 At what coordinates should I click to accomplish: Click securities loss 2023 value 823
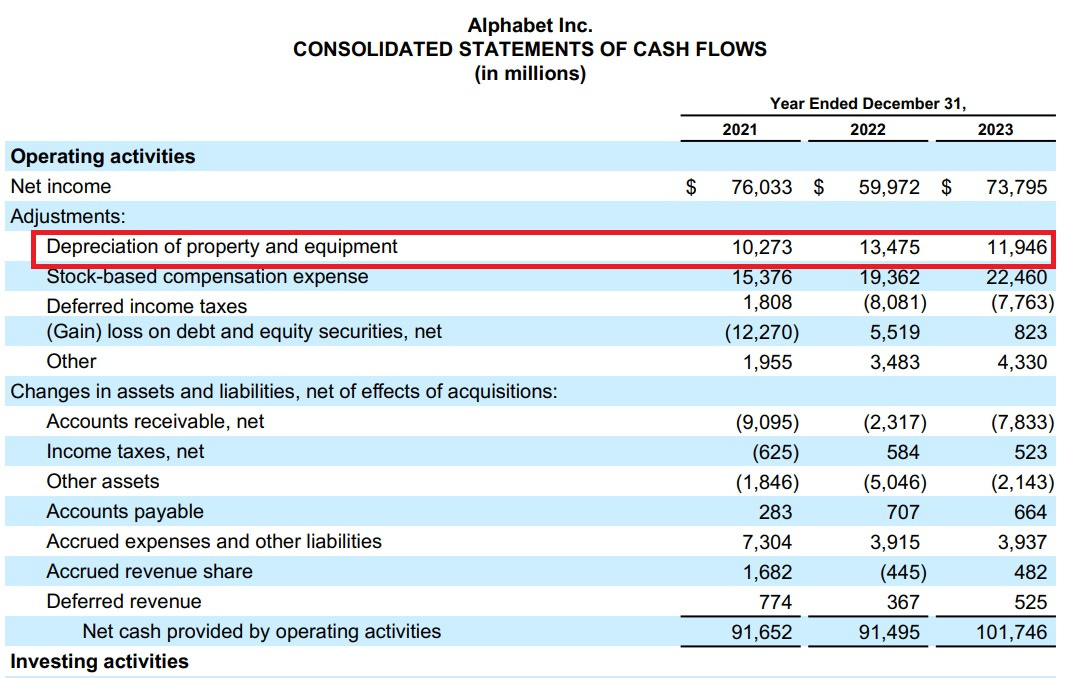click(1031, 332)
